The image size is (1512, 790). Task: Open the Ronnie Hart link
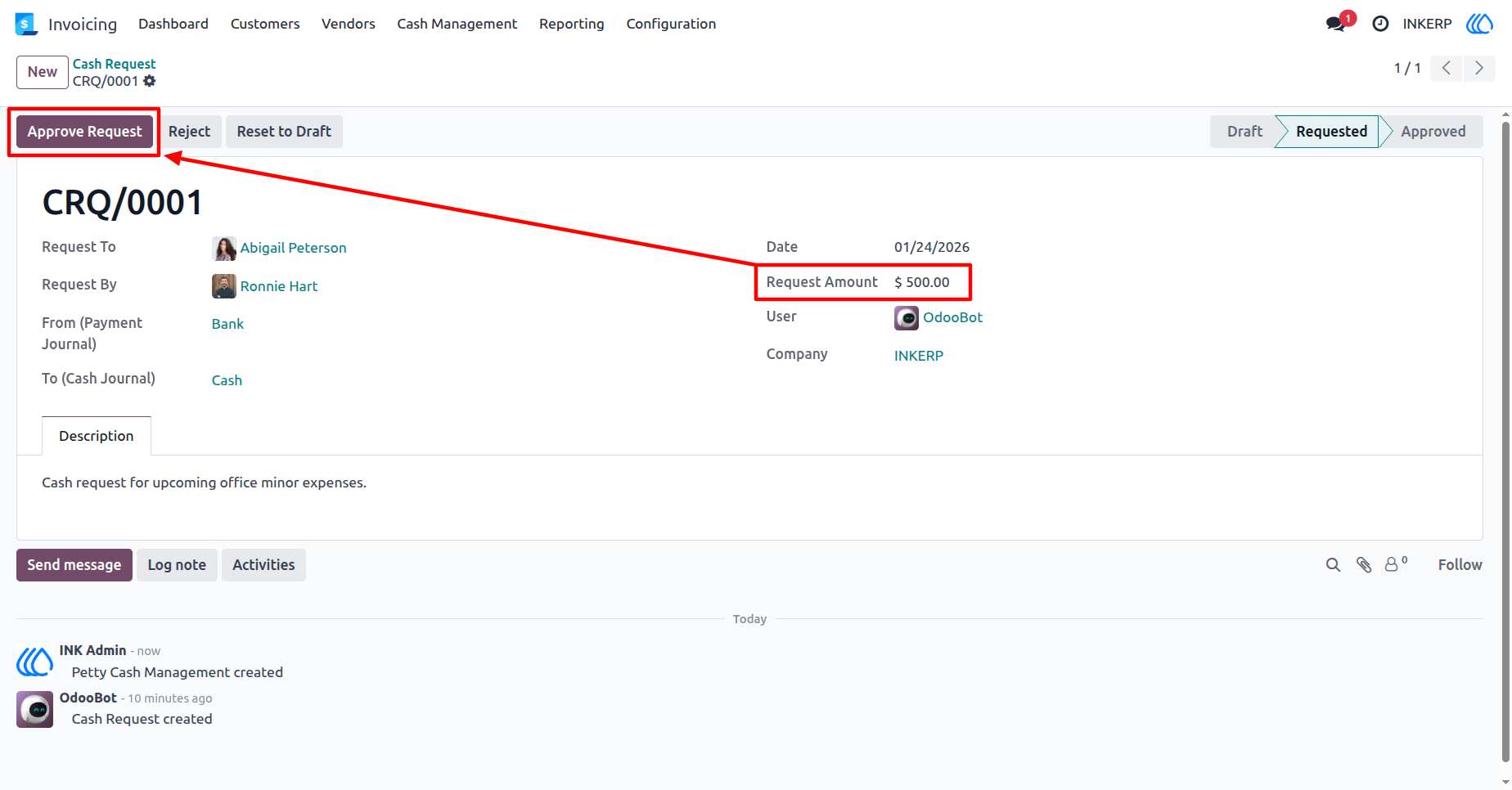coord(279,286)
